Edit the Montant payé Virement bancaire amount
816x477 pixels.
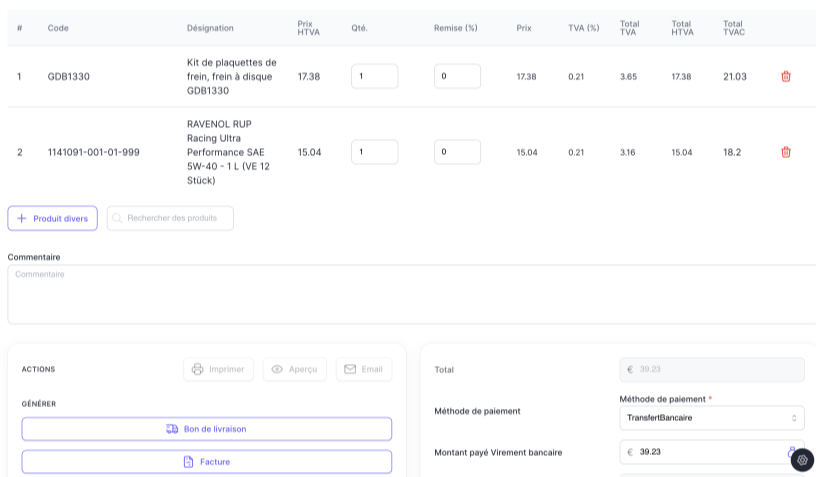705,452
